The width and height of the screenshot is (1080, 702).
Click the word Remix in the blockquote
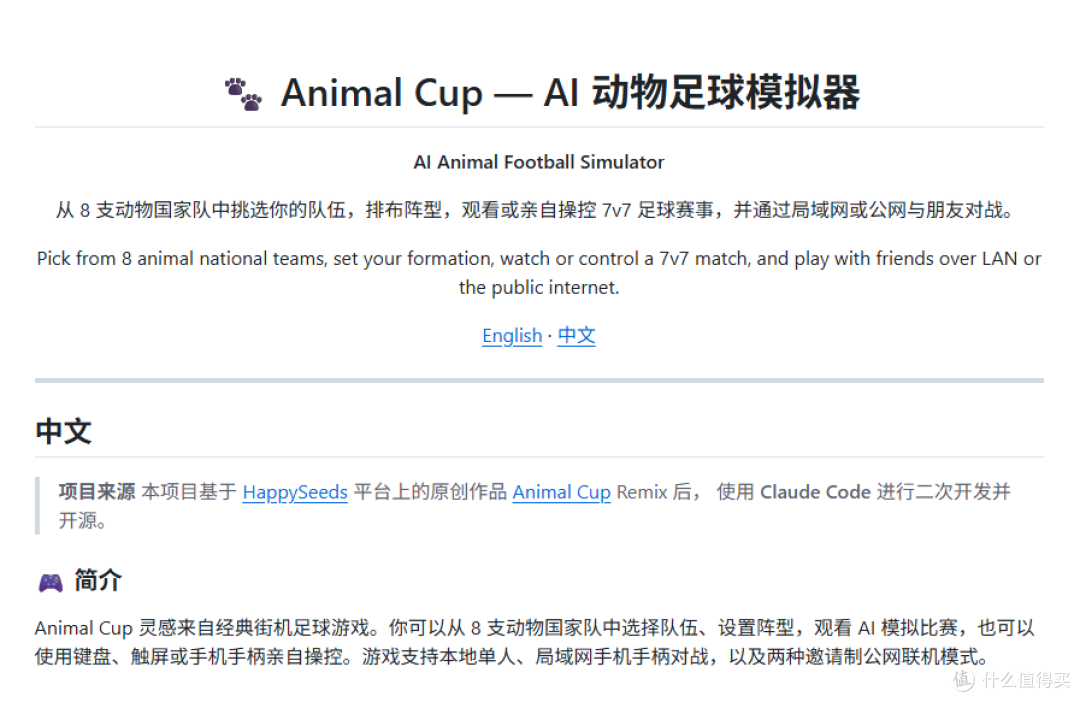click(x=642, y=492)
